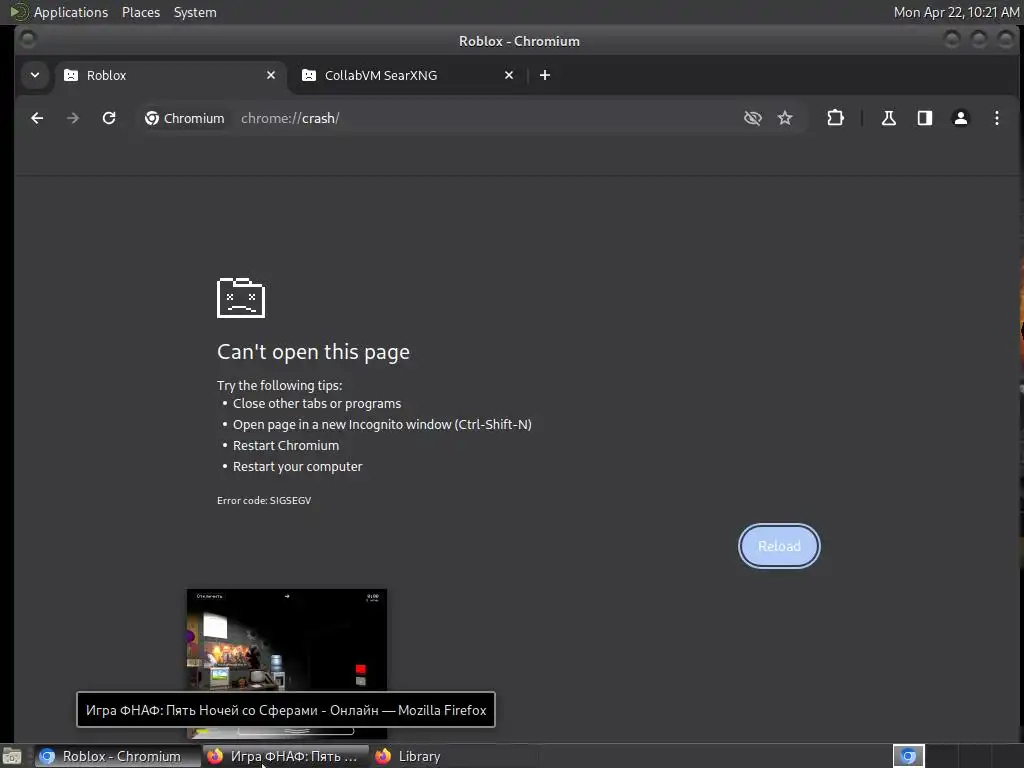Close the Roblox tab
1024x768 pixels.
[x=271, y=75]
